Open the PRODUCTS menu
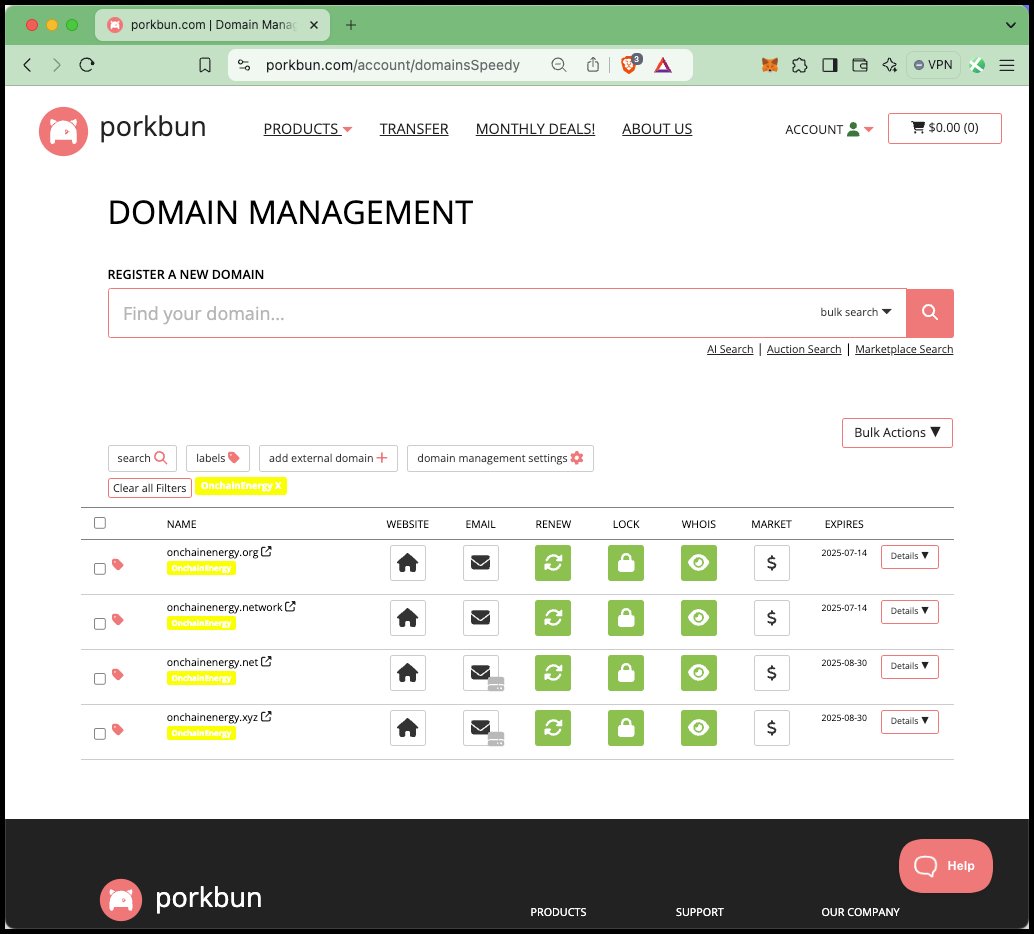 307,129
